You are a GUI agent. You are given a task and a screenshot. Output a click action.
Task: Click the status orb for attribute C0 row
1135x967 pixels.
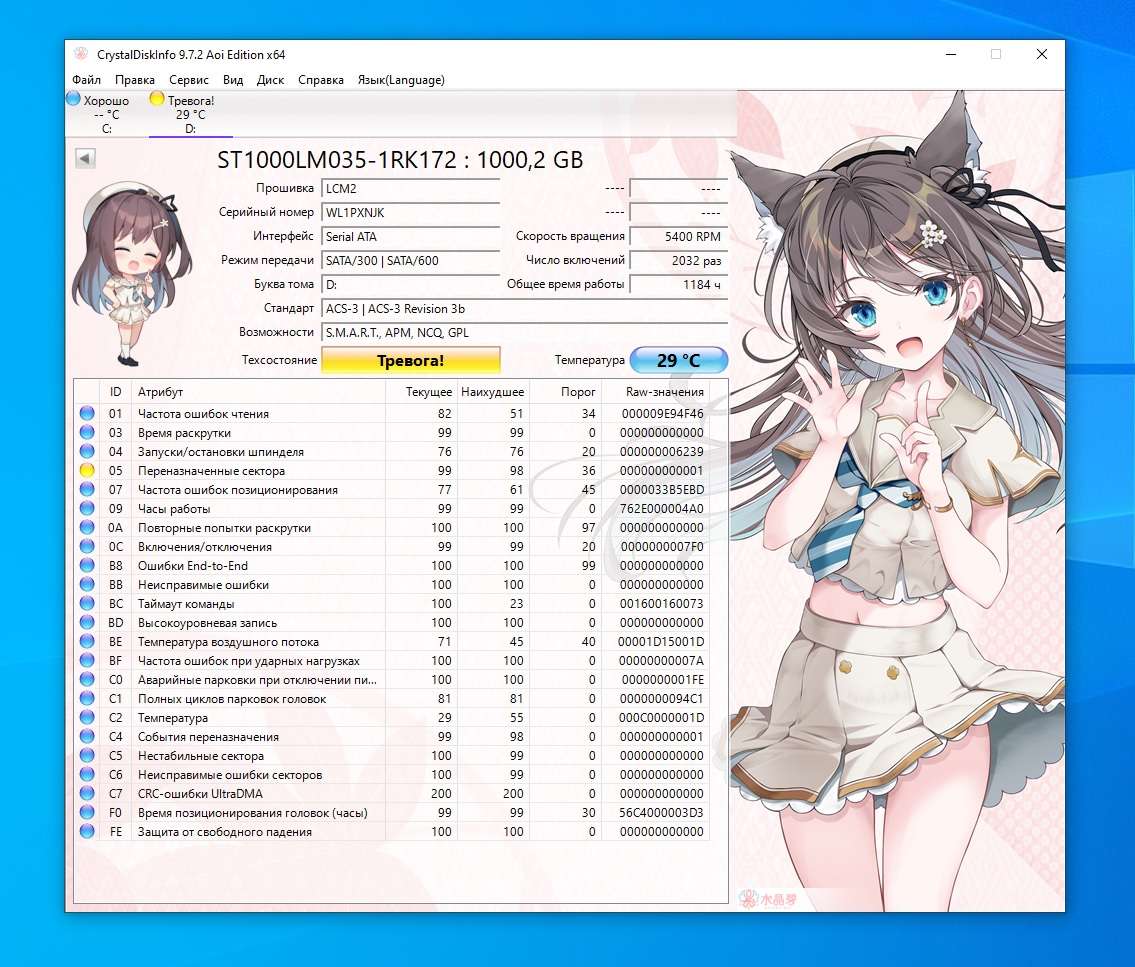(x=87, y=680)
